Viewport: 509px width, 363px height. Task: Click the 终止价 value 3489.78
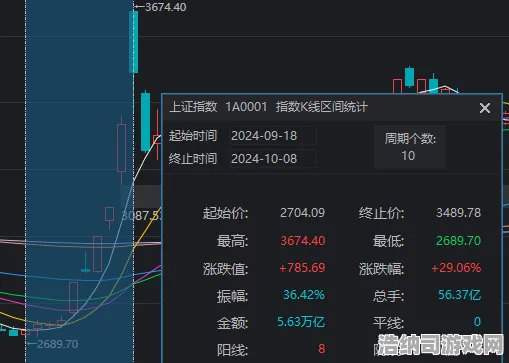click(459, 213)
